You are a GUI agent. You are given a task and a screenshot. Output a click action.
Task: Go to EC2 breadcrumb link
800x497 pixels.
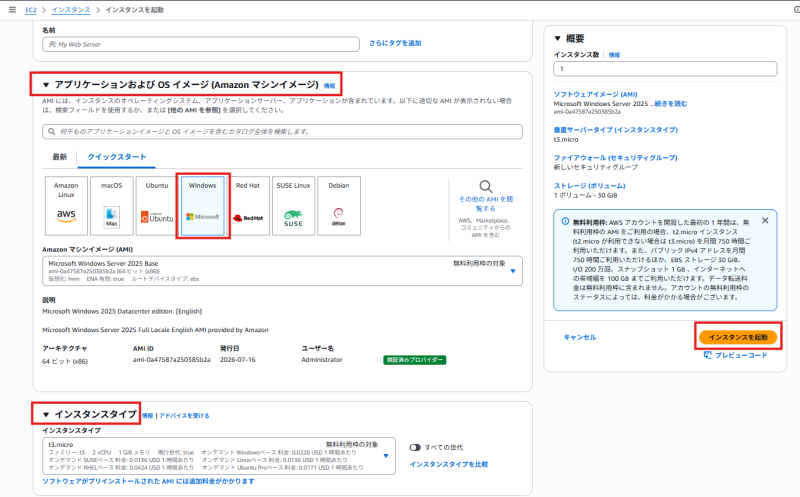[31, 10]
